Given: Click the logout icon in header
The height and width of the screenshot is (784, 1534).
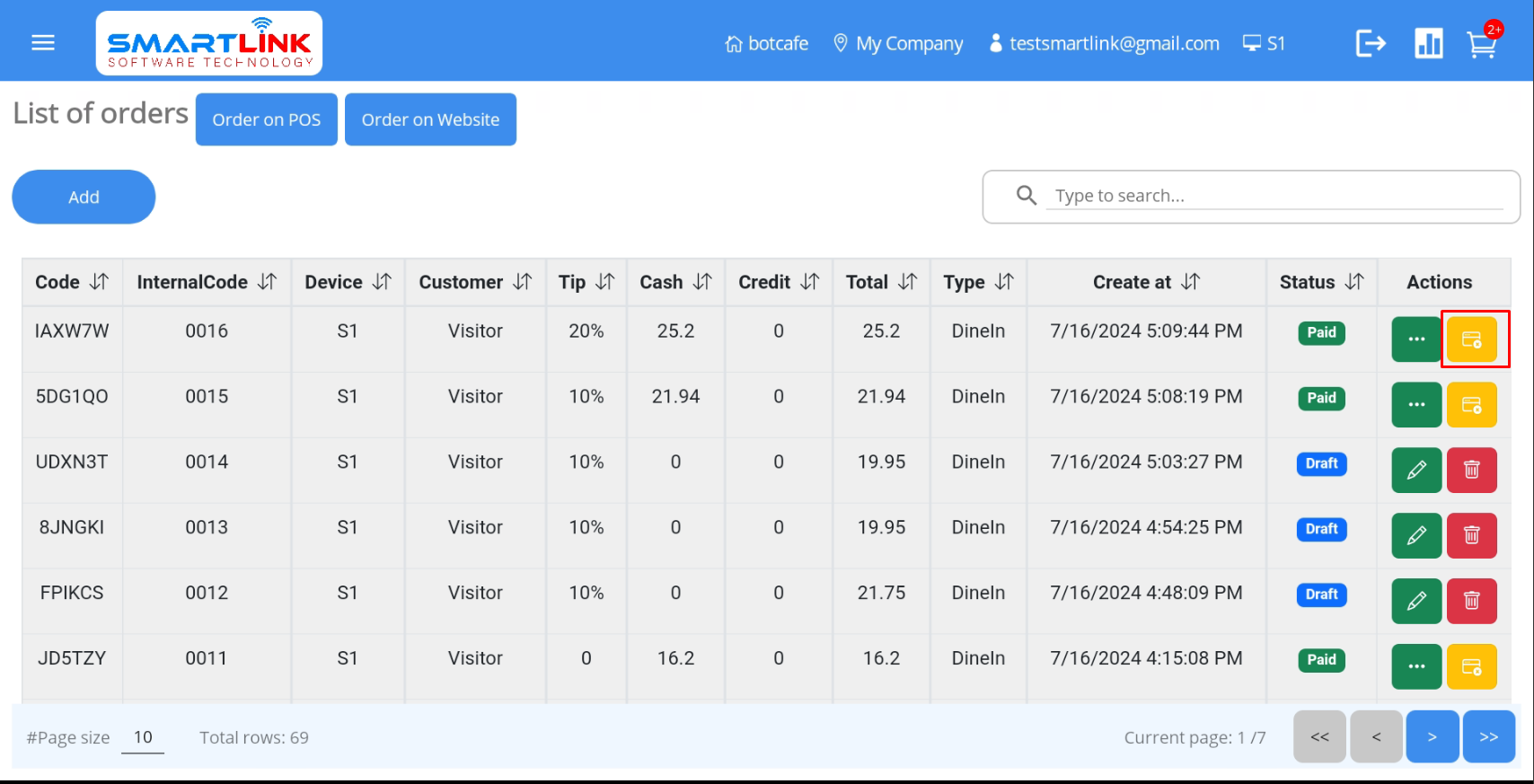Looking at the screenshot, I should (1371, 43).
